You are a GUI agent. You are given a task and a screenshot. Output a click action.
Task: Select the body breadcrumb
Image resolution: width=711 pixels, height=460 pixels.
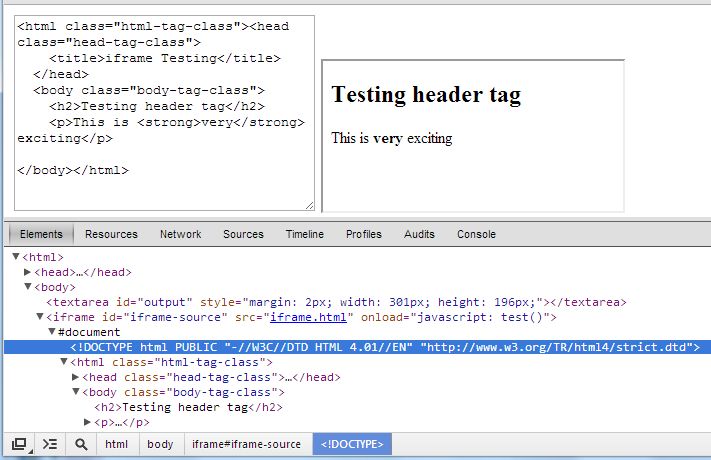(x=160, y=444)
